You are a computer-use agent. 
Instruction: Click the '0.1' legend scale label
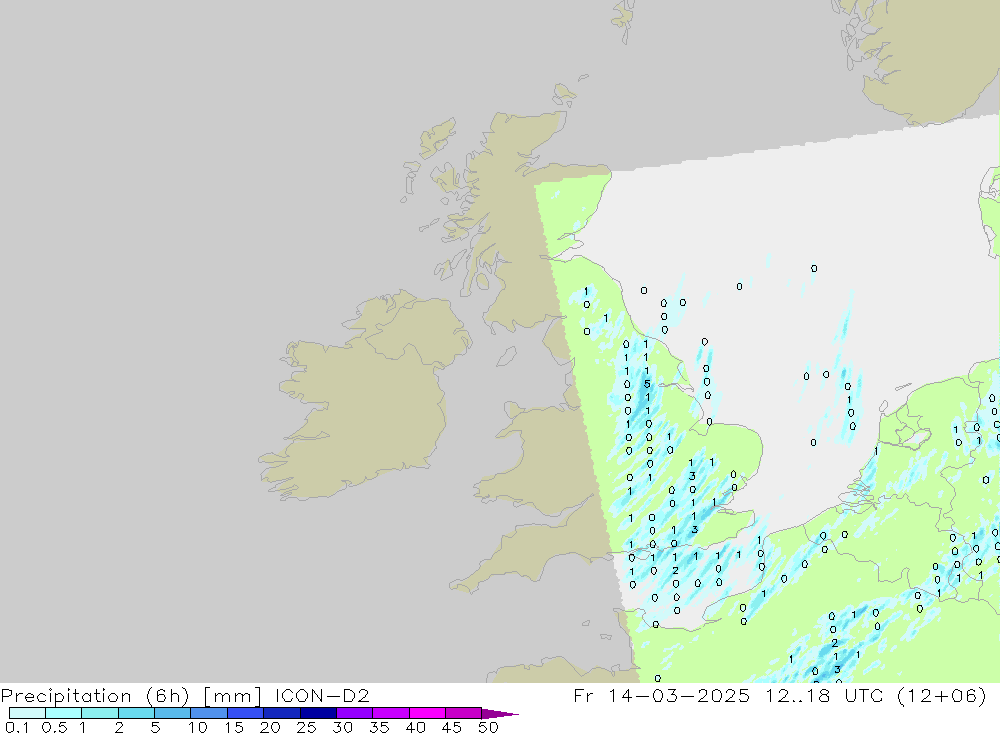tap(15, 727)
